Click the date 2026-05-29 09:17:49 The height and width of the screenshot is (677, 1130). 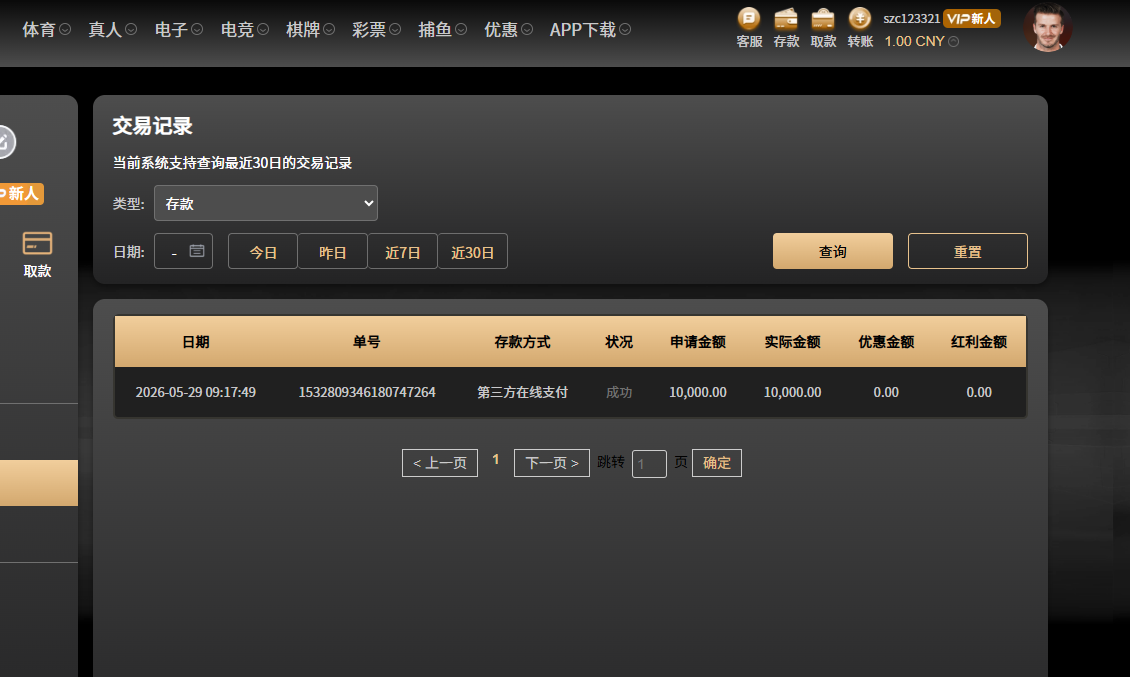195,392
